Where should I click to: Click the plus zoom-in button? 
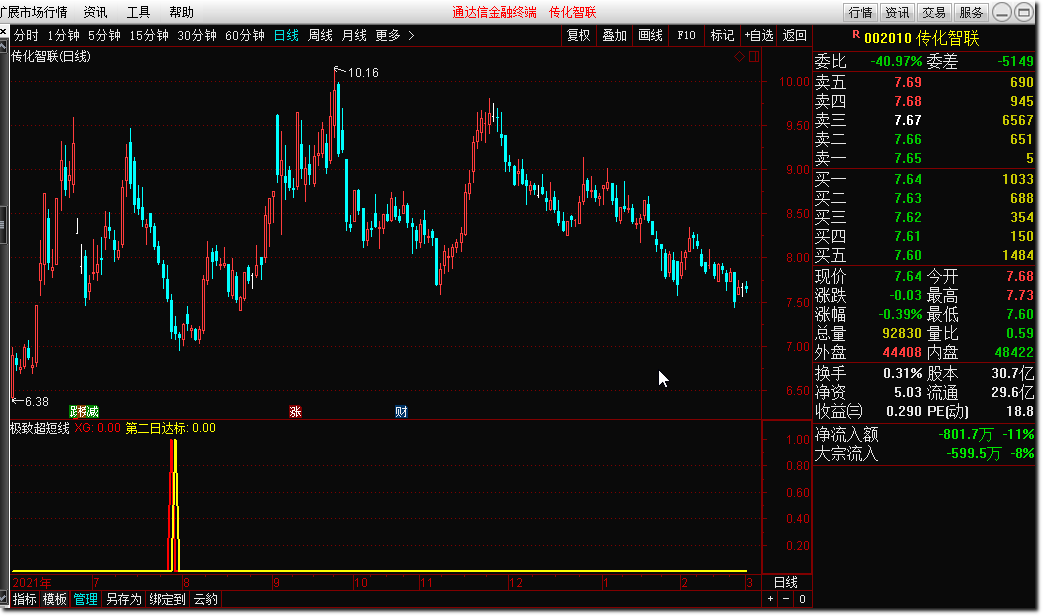point(770,599)
